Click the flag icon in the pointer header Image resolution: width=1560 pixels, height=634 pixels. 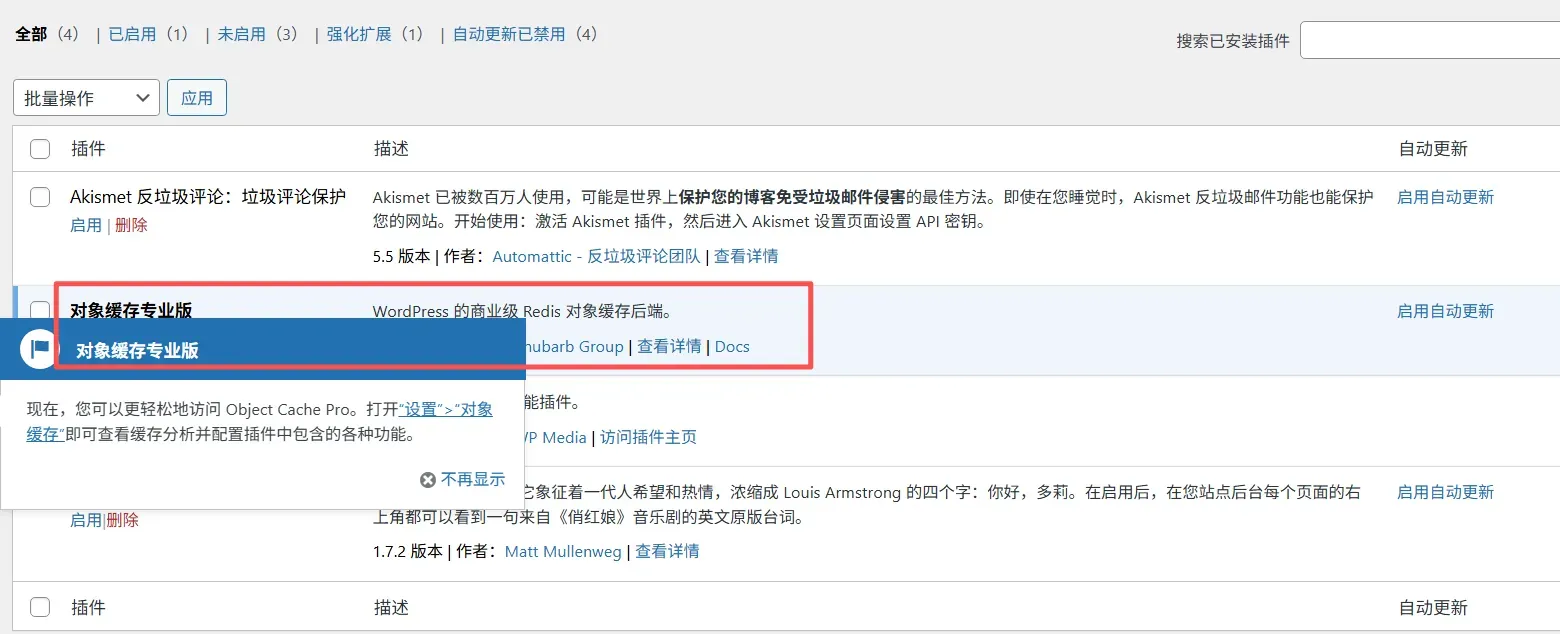click(39, 349)
